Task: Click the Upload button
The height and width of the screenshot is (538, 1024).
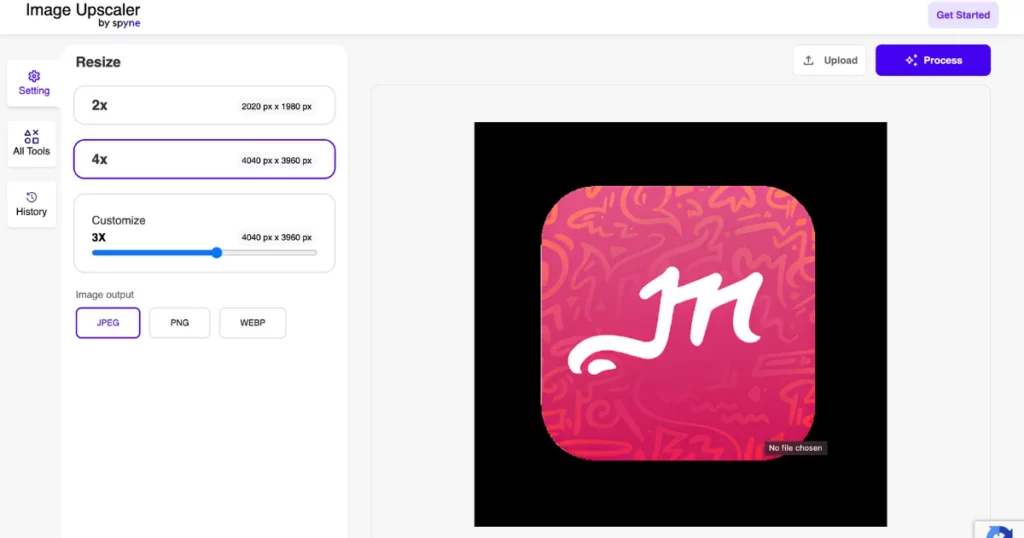Action: click(829, 60)
